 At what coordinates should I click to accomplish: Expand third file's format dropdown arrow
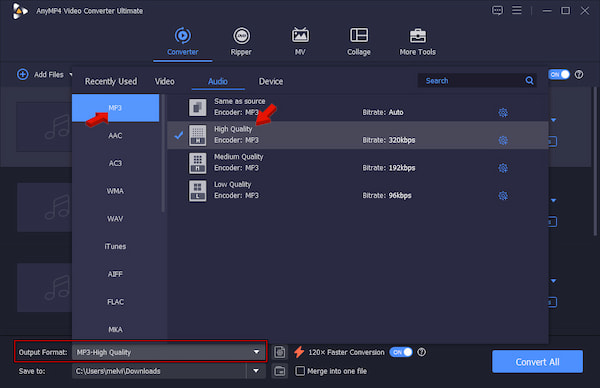553,281
